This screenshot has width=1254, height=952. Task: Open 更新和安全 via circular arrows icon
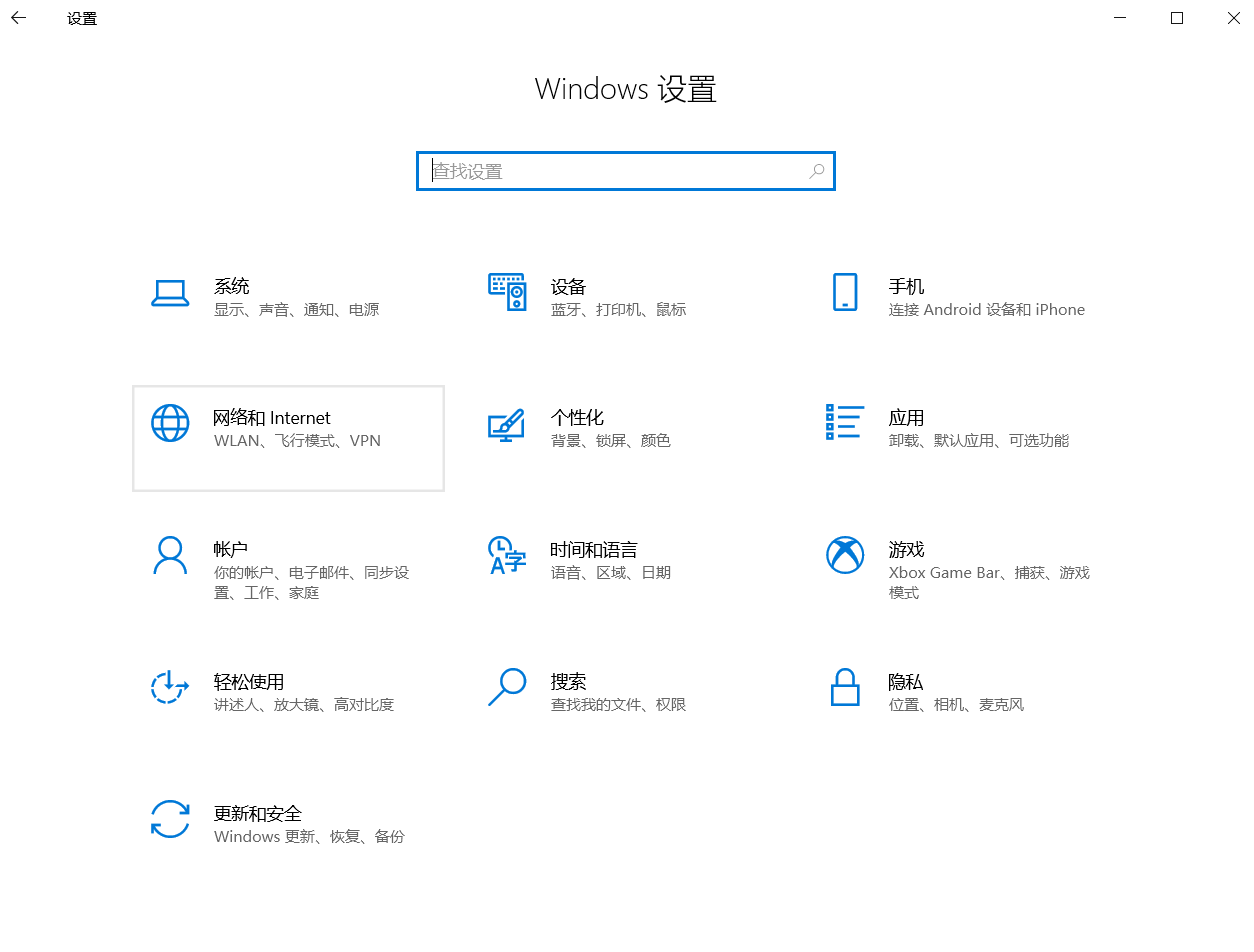[170, 819]
